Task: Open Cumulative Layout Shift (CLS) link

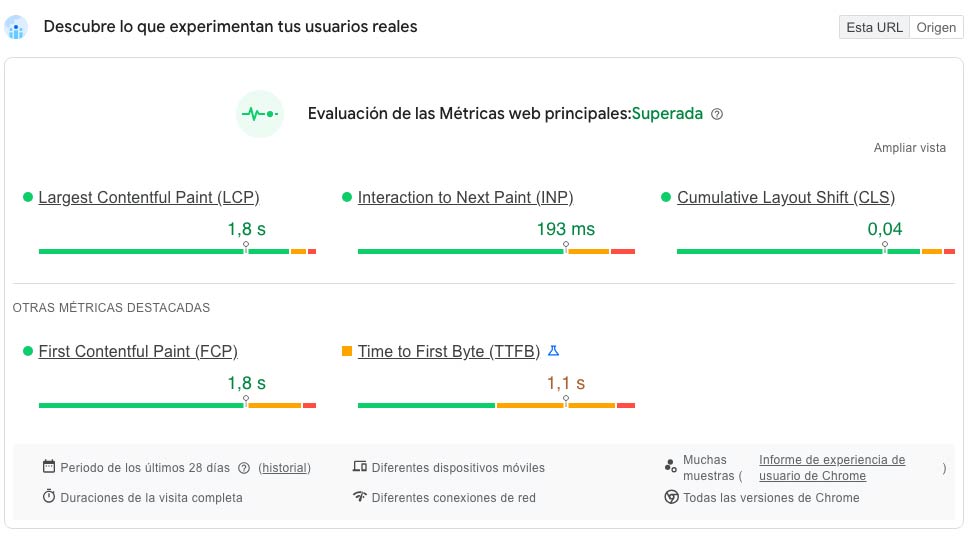Action: pyautogui.click(x=786, y=198)
